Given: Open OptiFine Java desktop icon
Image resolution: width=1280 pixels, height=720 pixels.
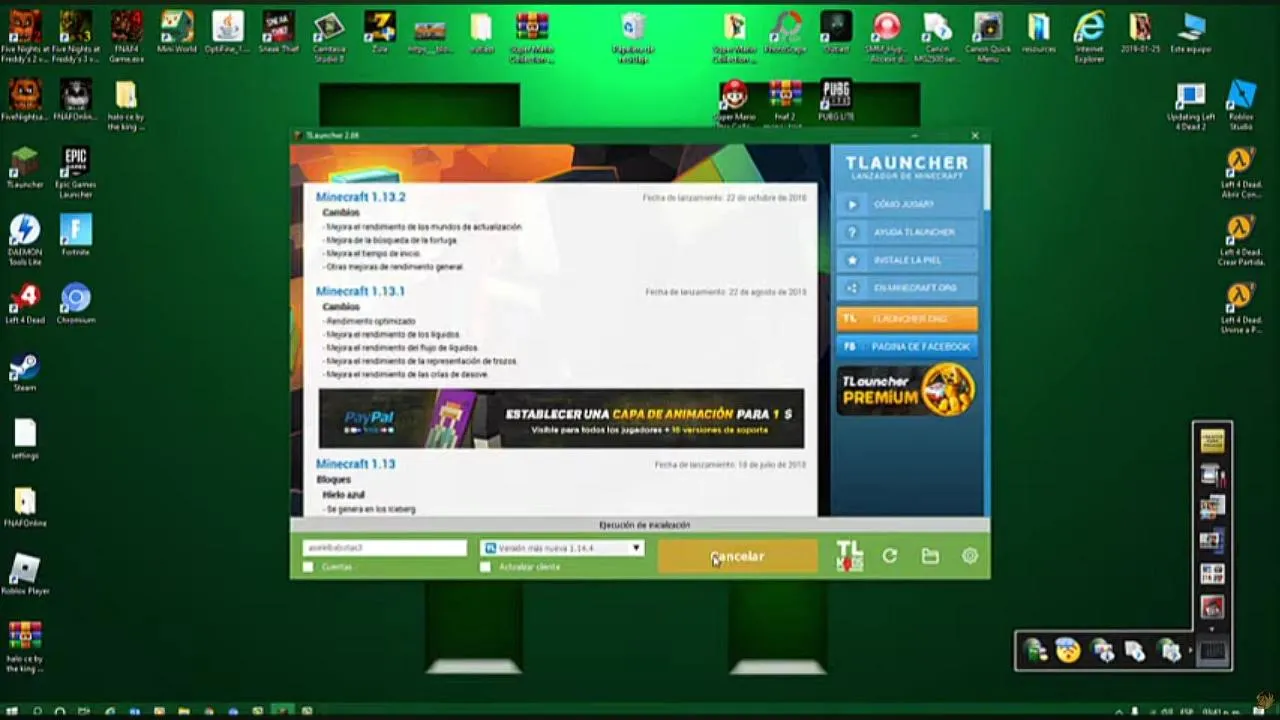Looking at the screenshot, I should (x=227, y=27).
